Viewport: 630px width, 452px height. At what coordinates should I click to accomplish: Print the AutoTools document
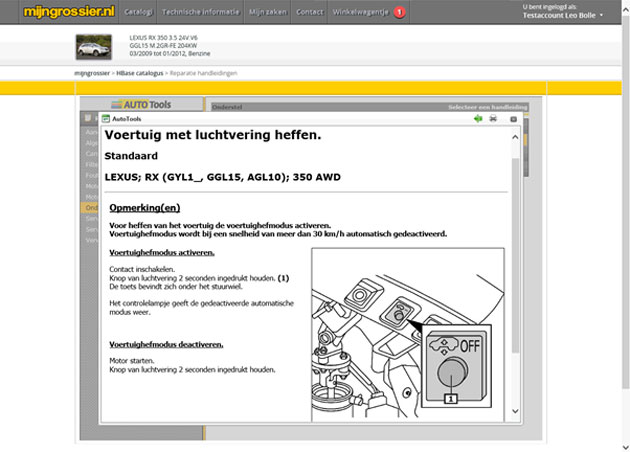click(493, 119)
